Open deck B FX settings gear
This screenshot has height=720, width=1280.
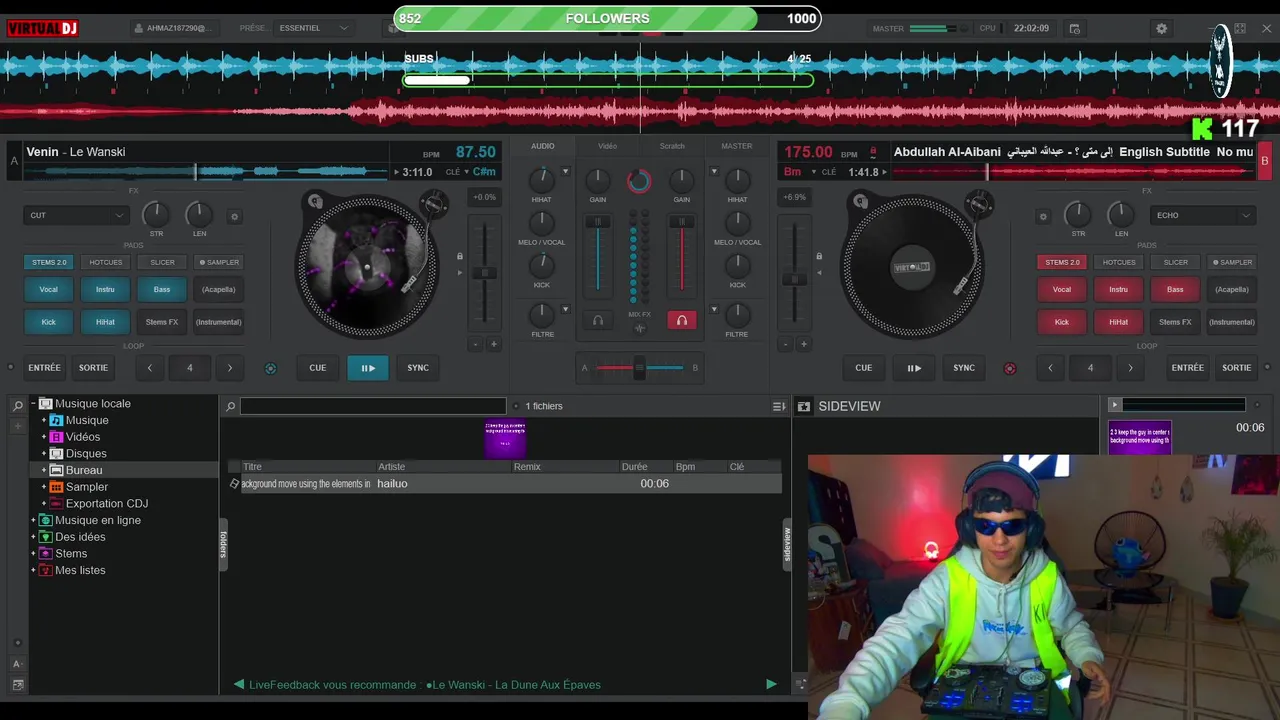click(1043, 216)
